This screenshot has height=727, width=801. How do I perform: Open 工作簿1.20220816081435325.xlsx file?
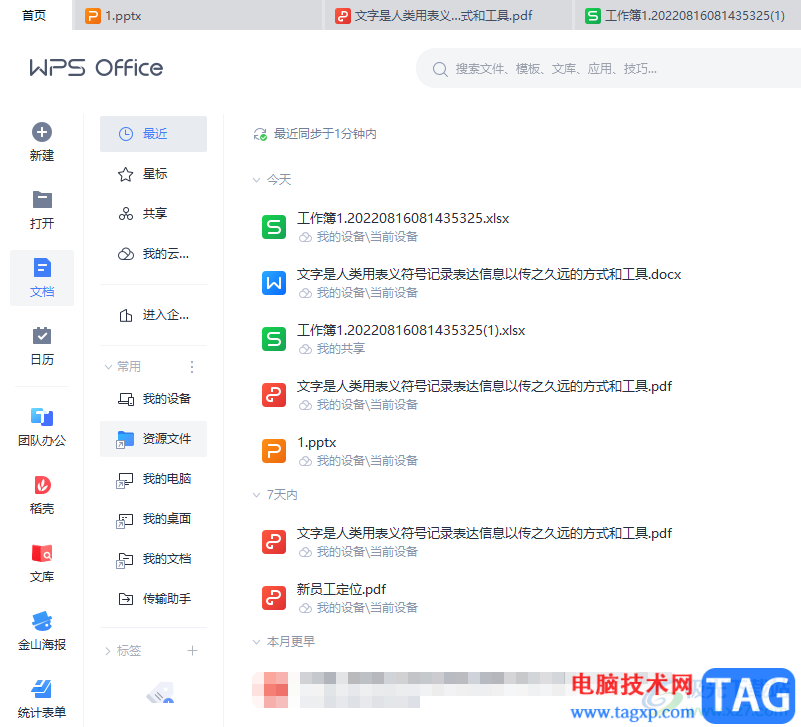[x=404, y=218]
